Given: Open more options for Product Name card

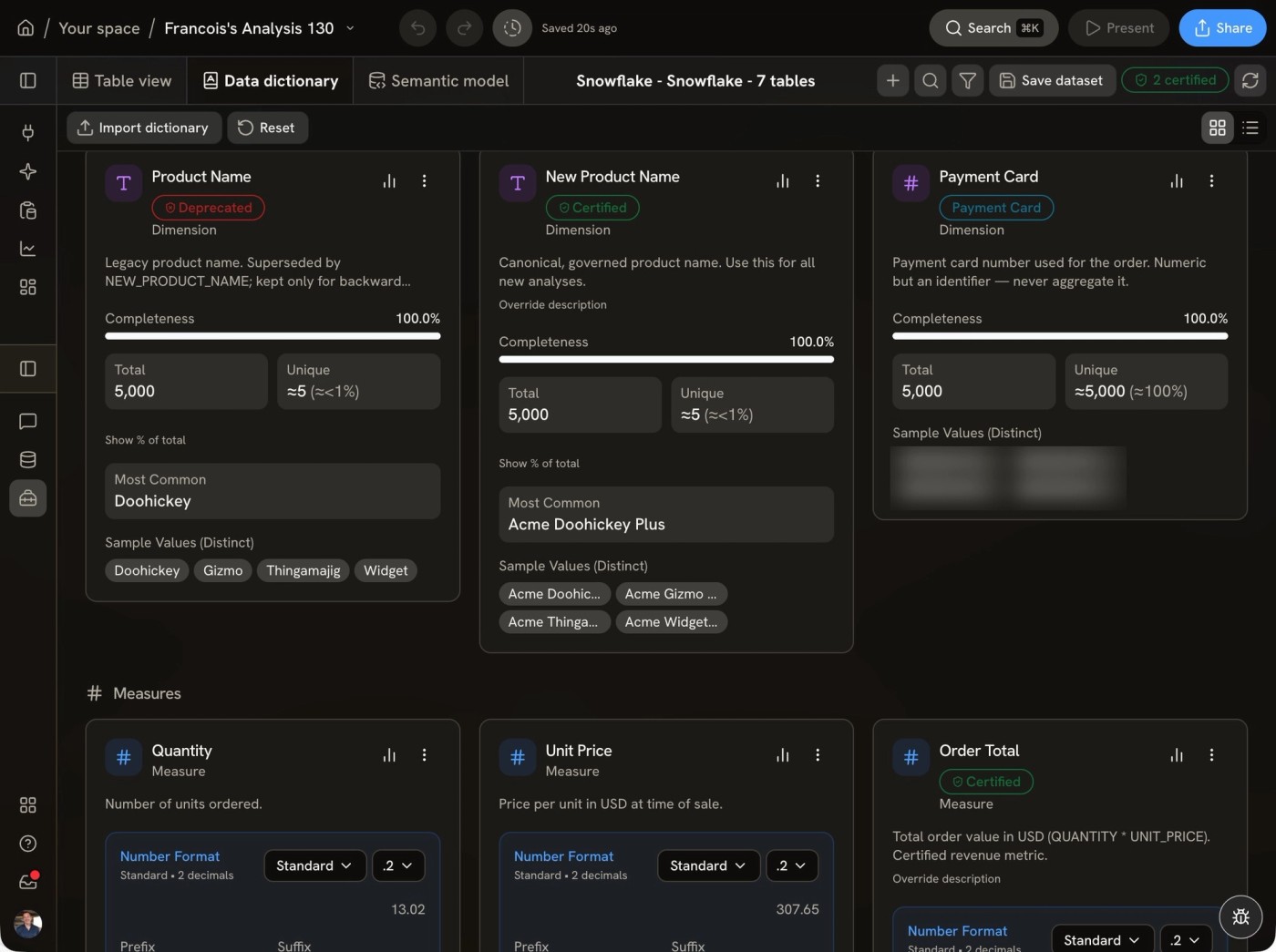Looking at the screenshot, I should 424,181.
